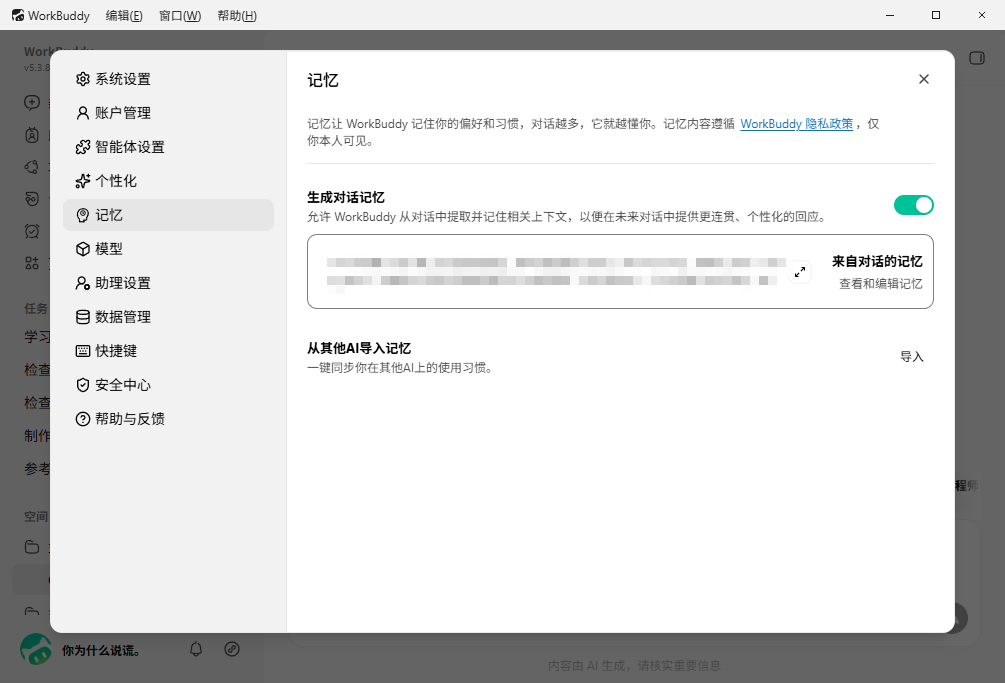This screenshot has width=1005, height=683.
Task: Maximize the WorkBuddy window
Action: coord(936,15)
